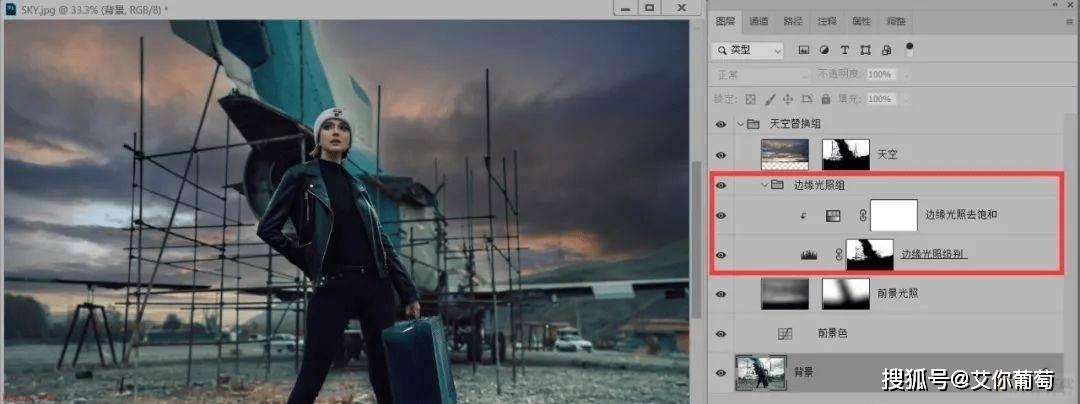Hide the 边缘光照去饱和 layer
The image size is (1080, 404).
pos(720,215)
